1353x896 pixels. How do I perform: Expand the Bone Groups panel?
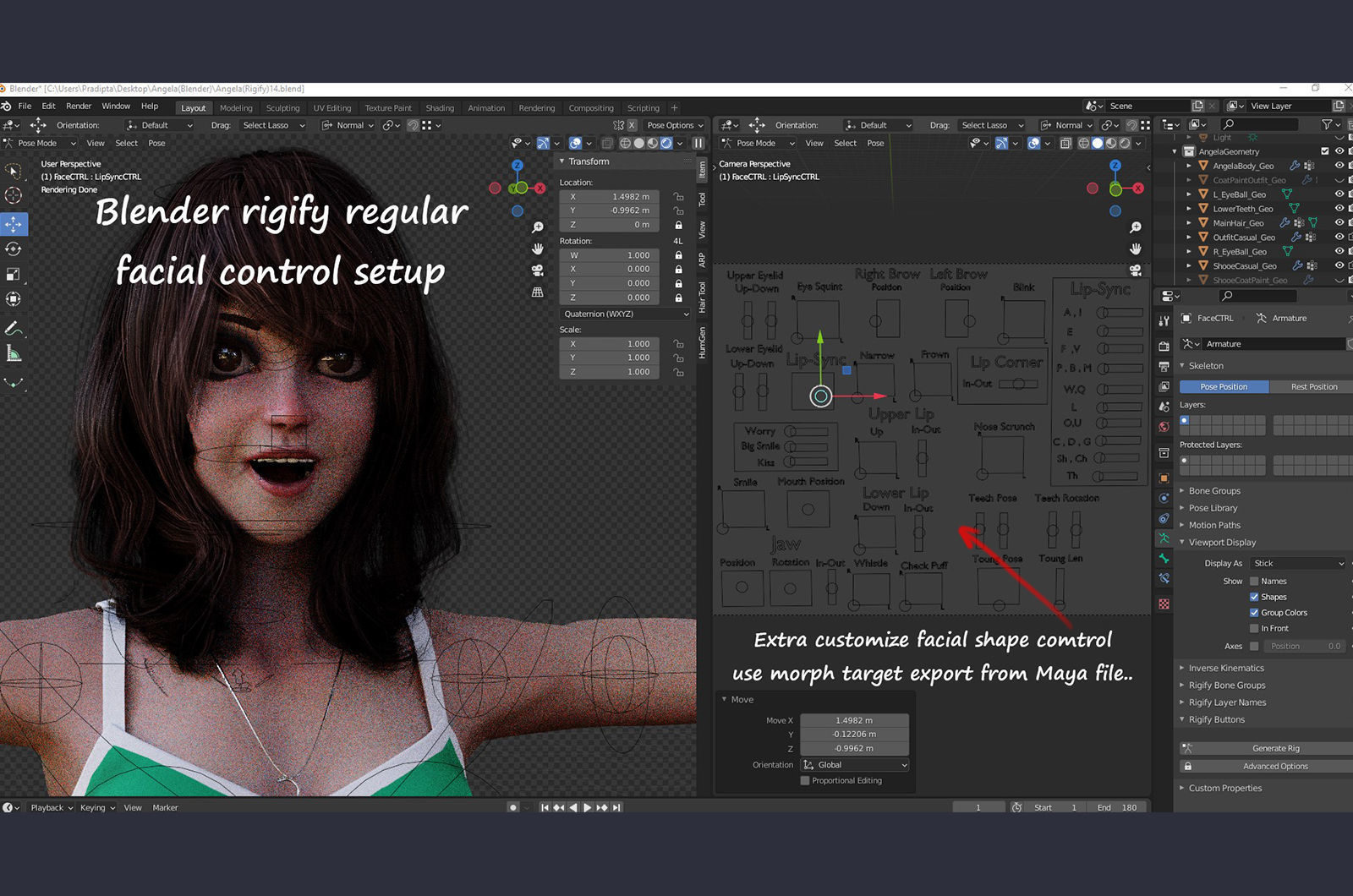[x=1214, y=491]
